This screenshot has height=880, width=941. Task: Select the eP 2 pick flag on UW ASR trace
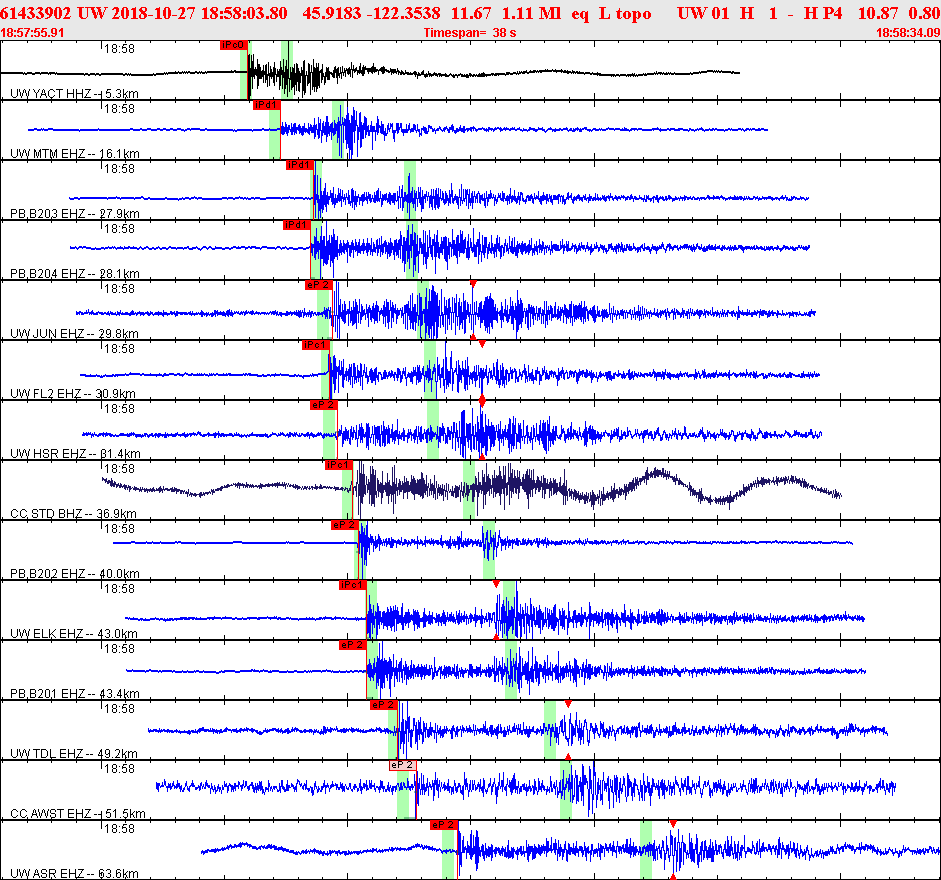444,825
